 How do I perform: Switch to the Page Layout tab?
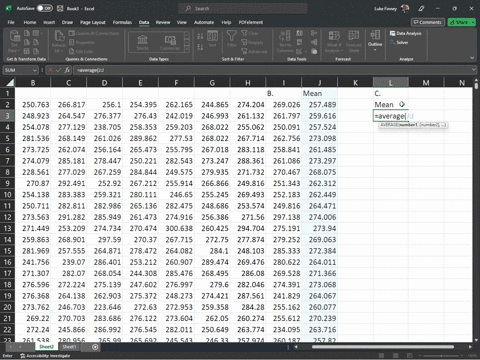click(93, 22)
